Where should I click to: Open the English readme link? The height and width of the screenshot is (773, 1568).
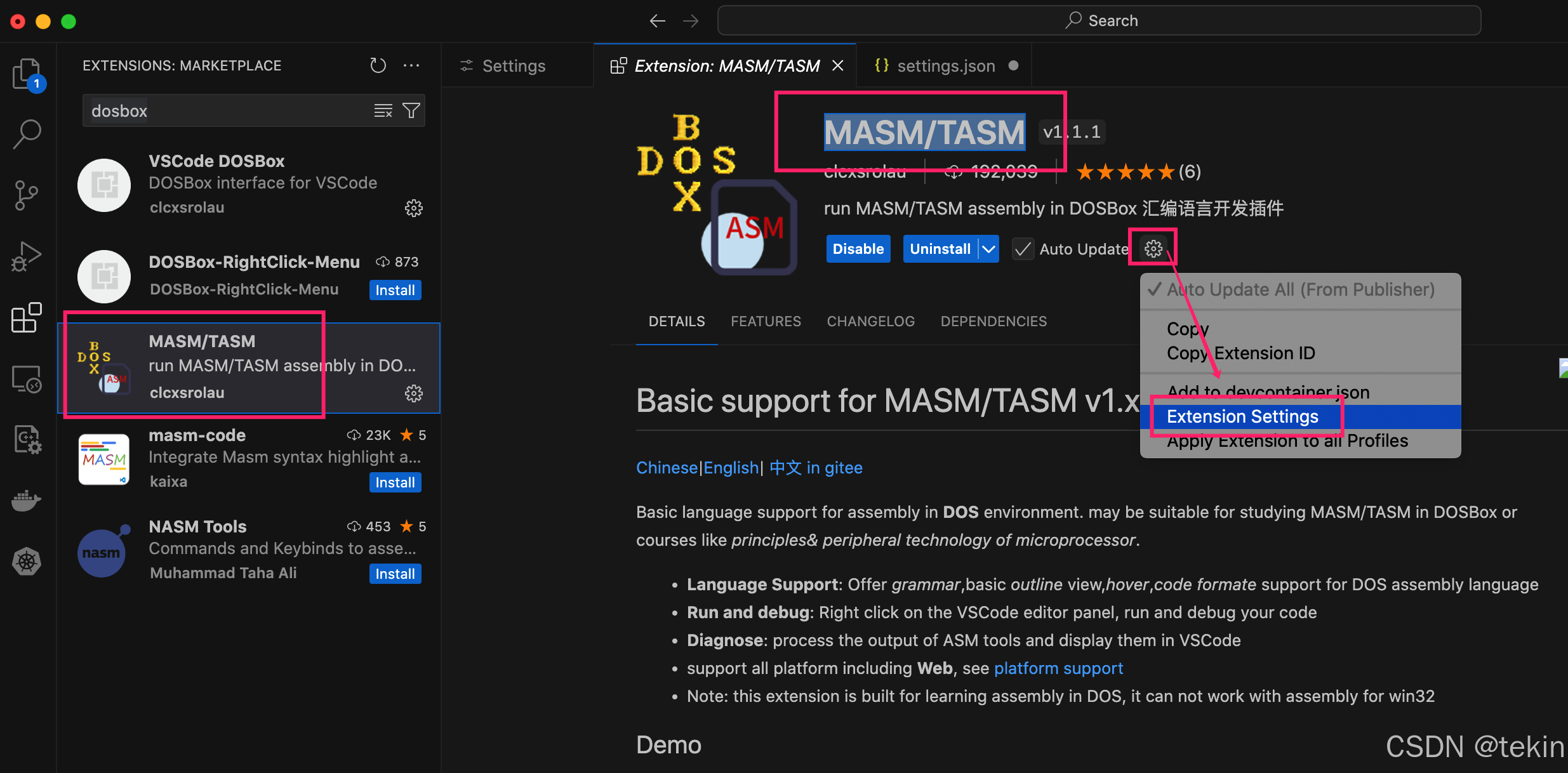click(x=731, y=468)
